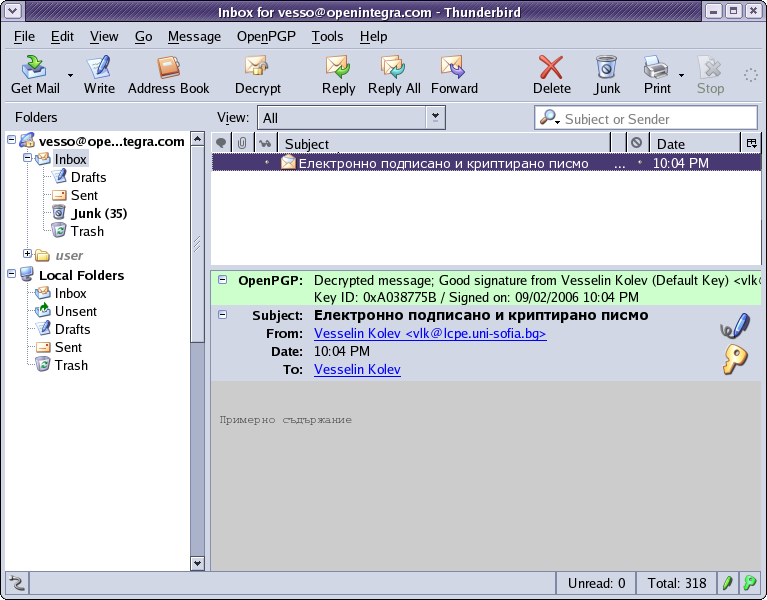Sort by attachment paperclip column
This screenshot has width=767, height=600.
coord(242,143)
